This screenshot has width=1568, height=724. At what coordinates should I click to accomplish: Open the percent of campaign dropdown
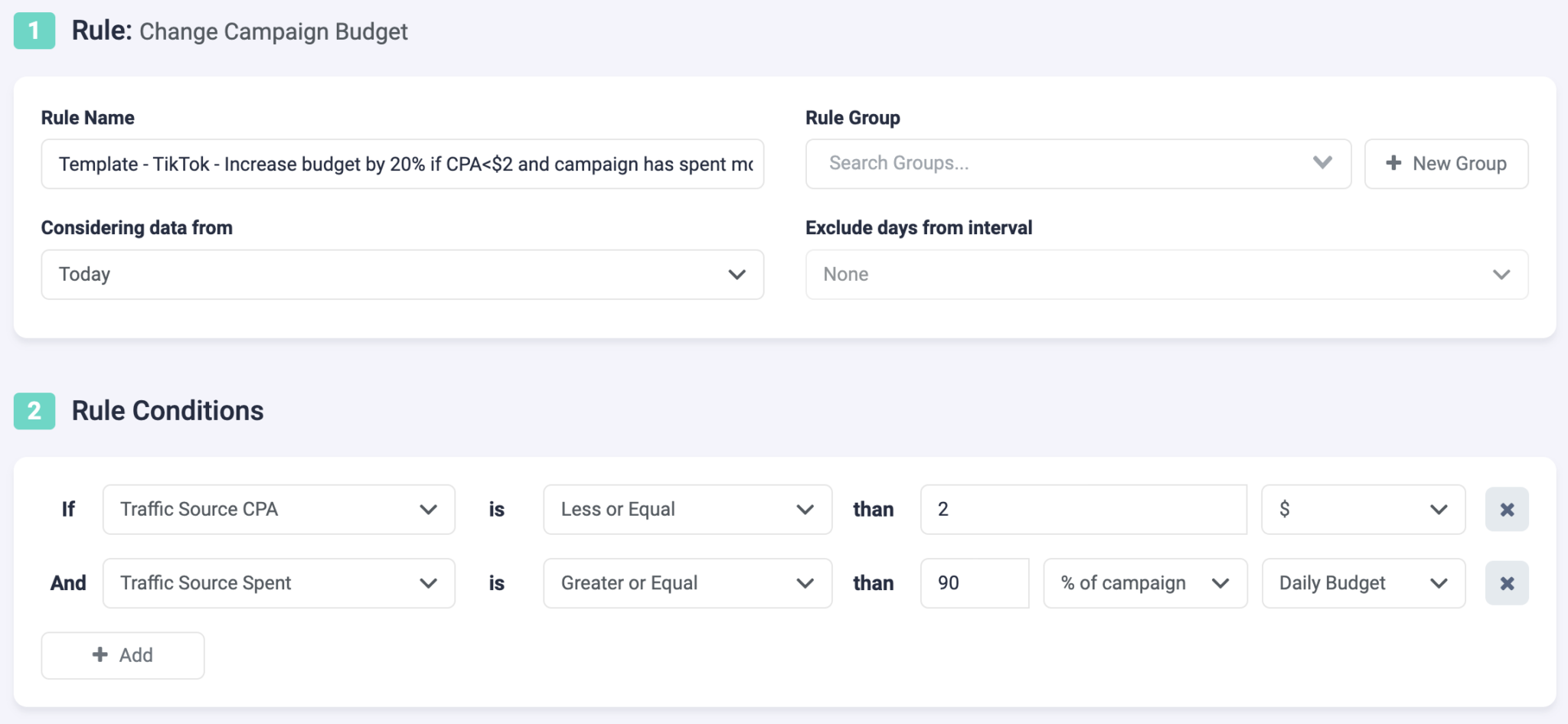click(1145, 583)
